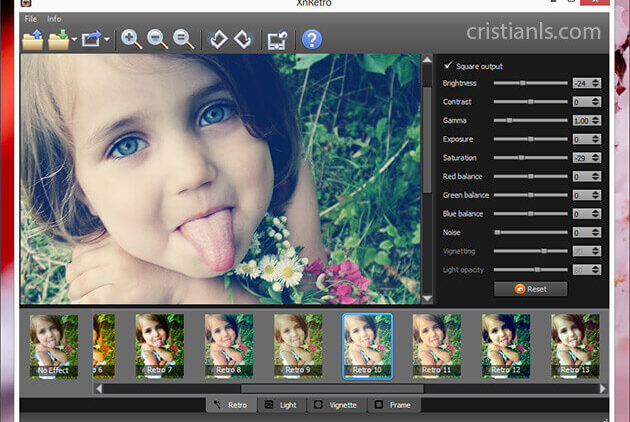This screenshot has width=630, height=422.
Task: Switch to the Light tab
Action: coord(282,405)
